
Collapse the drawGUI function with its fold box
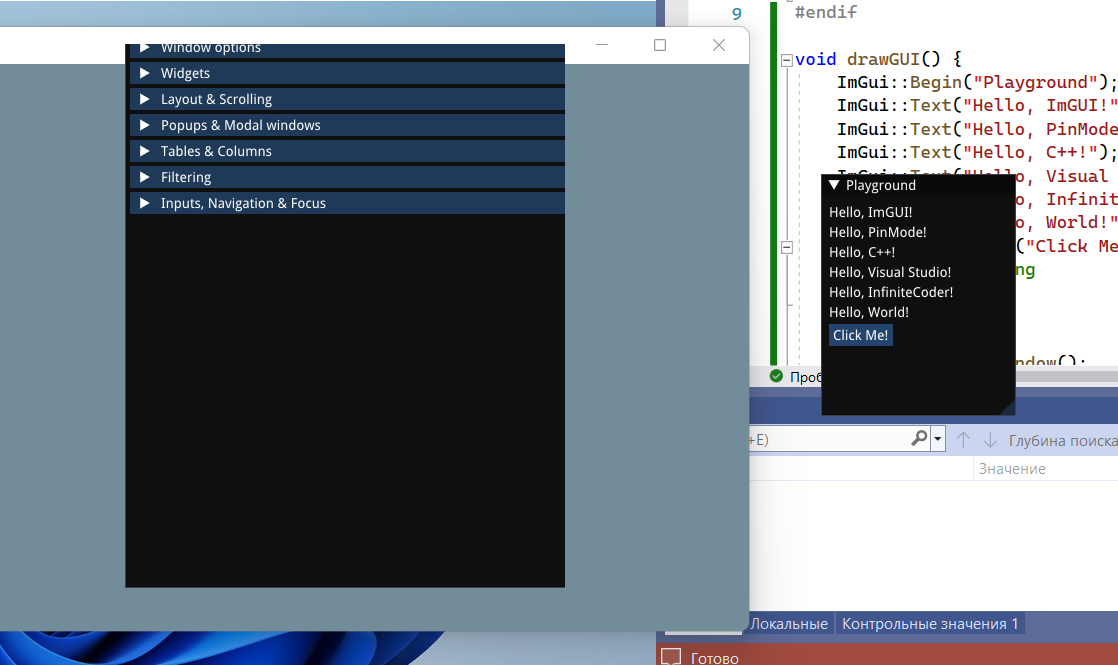pyautogui.click(x=787, y=59)
